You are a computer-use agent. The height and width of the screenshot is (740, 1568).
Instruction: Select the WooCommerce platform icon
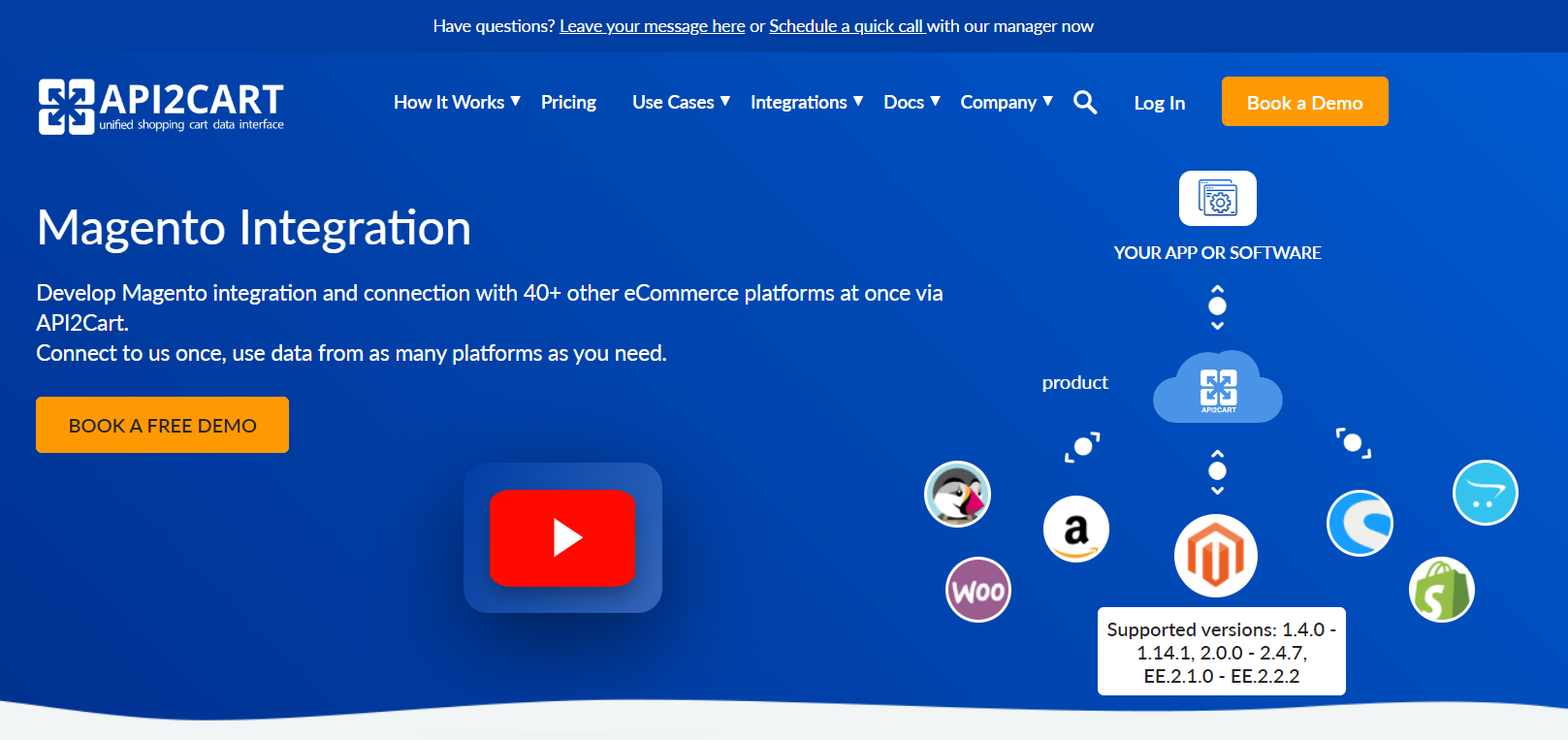(x=978, y=590)
